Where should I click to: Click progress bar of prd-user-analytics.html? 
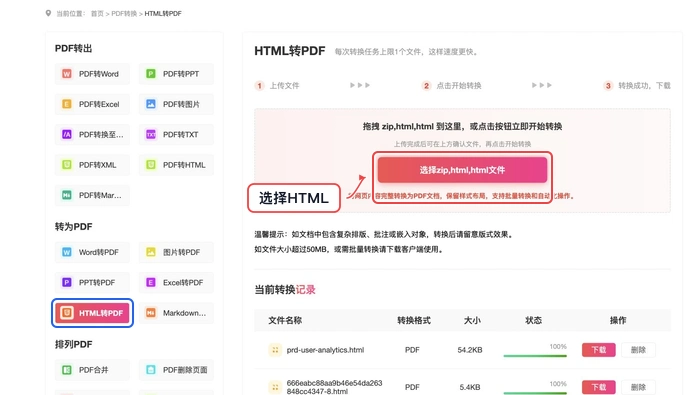click(535, 356)
